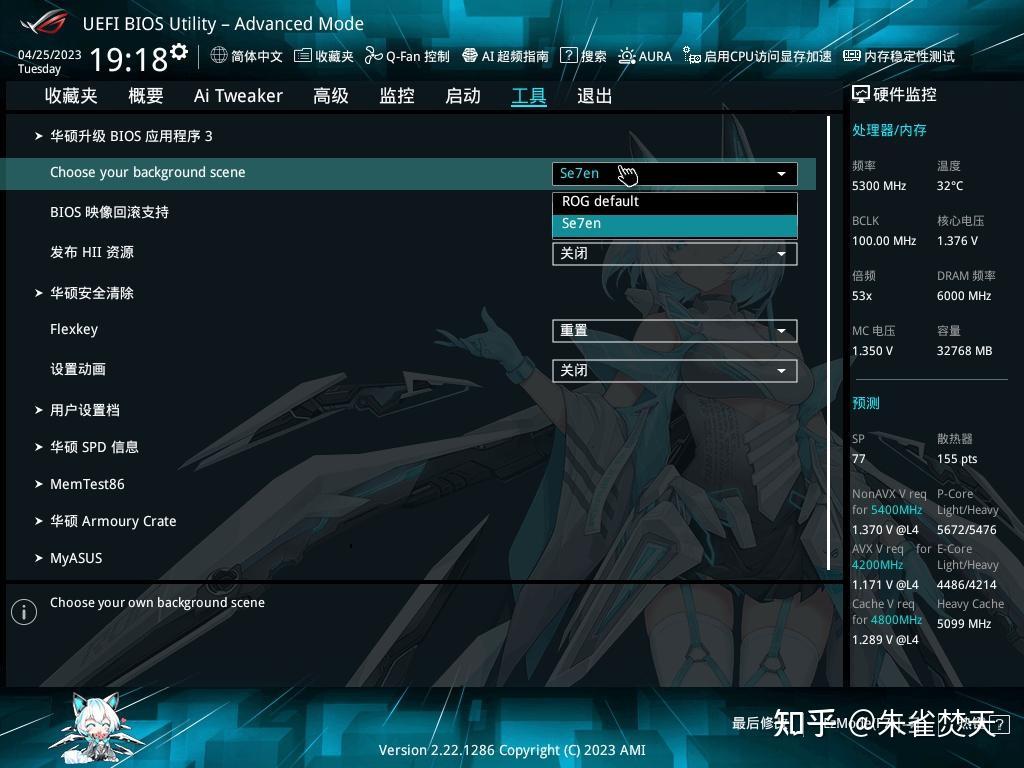This screenshot has width=1024, height=768.
Task: Select the BIOS 映像回滚支持 row
Action: point(109,212)
